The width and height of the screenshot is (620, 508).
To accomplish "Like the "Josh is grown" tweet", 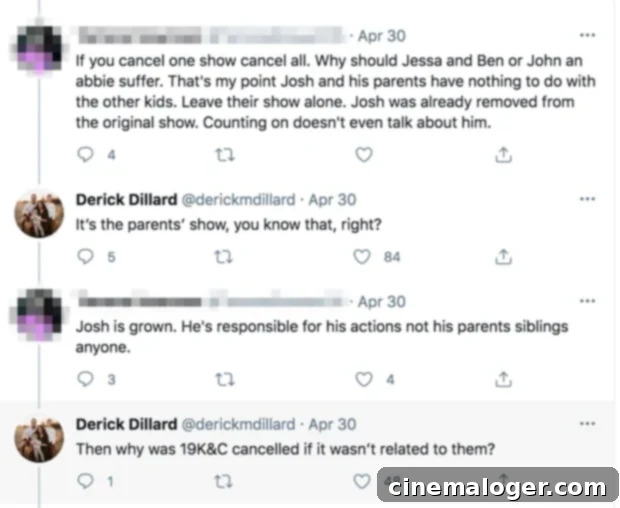I will coord(365,379).
